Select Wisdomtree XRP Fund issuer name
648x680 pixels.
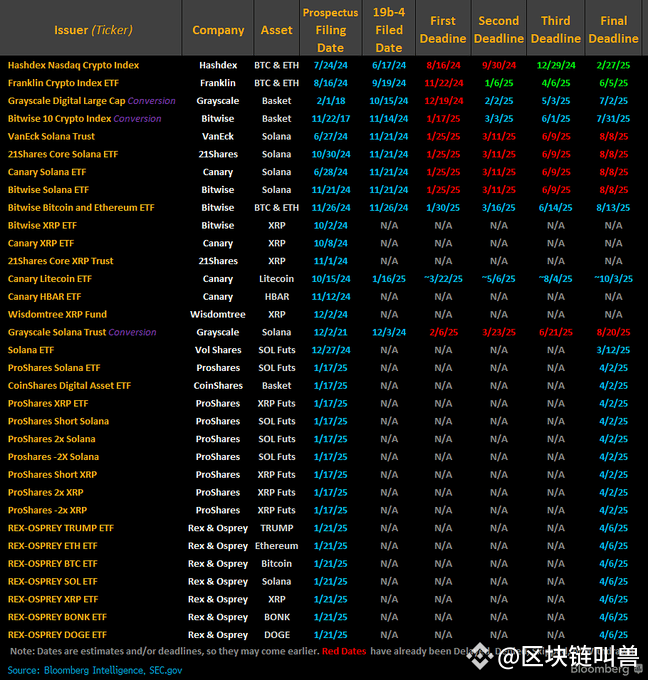pyautogui.click(x=57, y=314)
